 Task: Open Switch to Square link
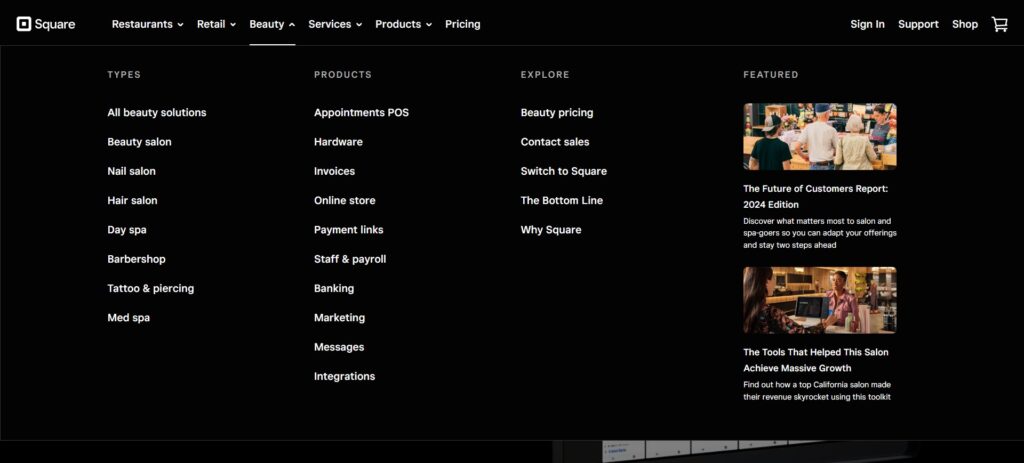pos(564,171)
